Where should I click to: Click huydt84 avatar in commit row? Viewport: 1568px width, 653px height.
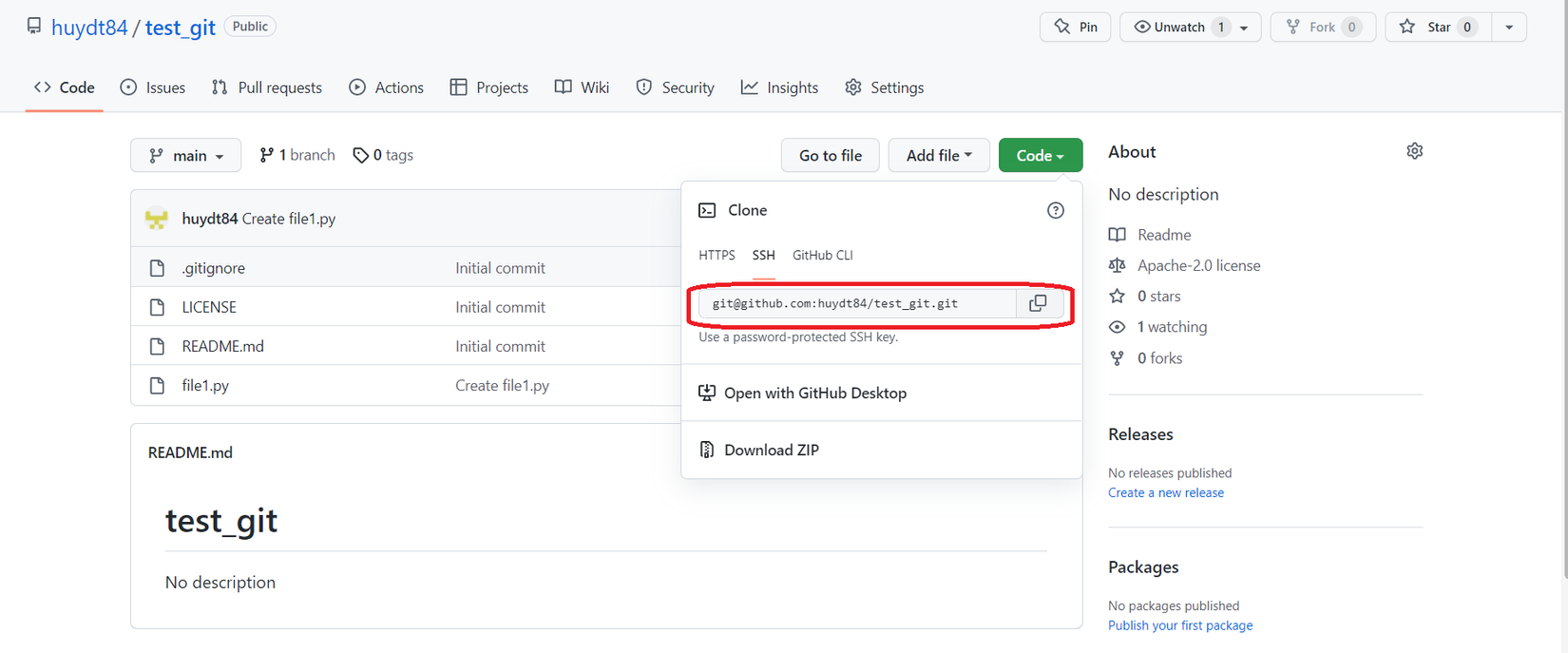pyautogui.click(x=157, y=219)
